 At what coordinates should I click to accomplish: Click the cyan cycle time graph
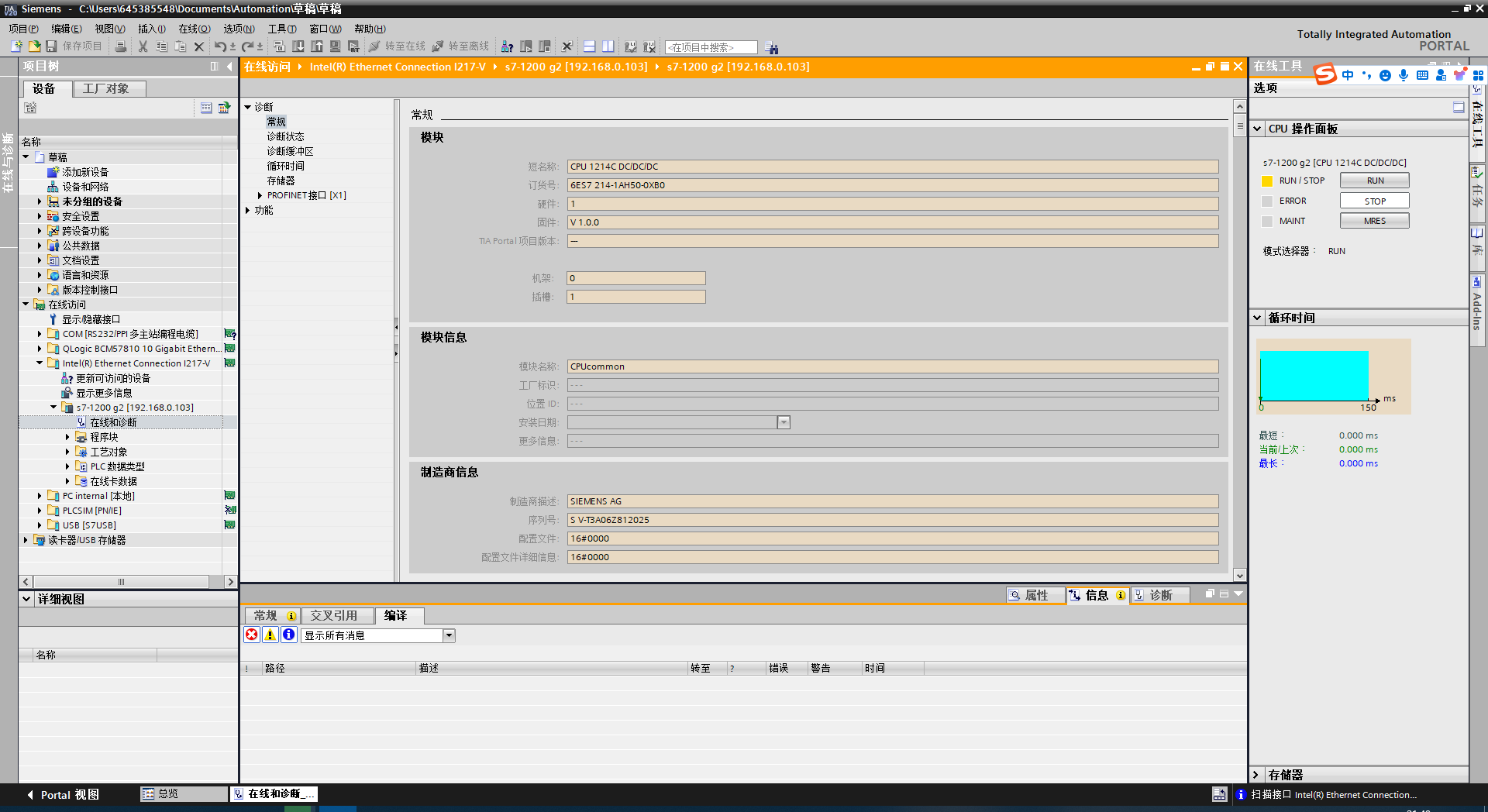(1314, 375)
